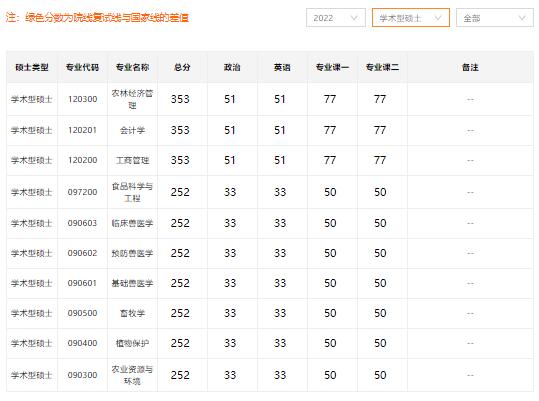539x401 pixels.
Task: Click the 备注 column header
Action: point(470,67)
